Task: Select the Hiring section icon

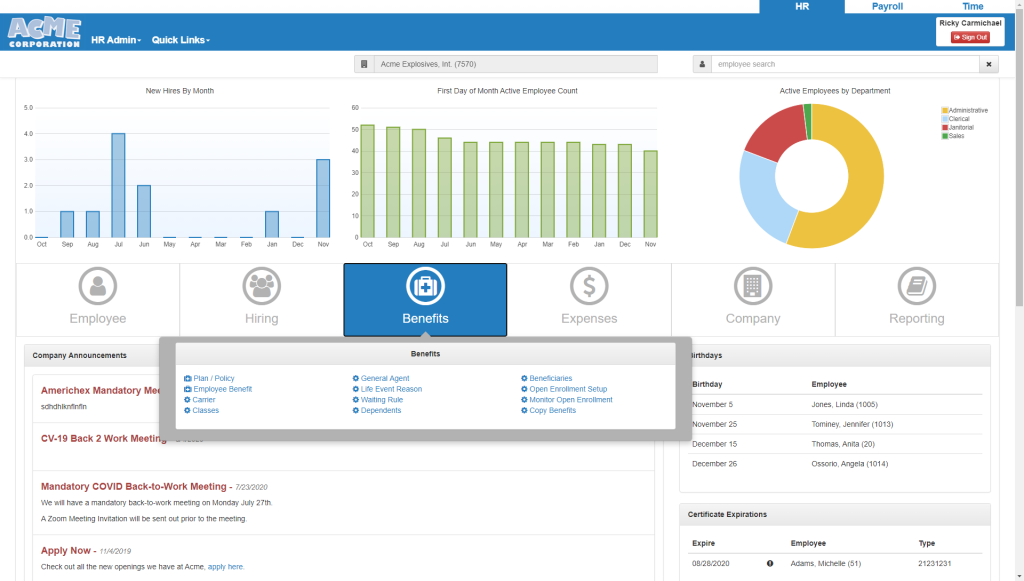Action: [x=260, y=284]
